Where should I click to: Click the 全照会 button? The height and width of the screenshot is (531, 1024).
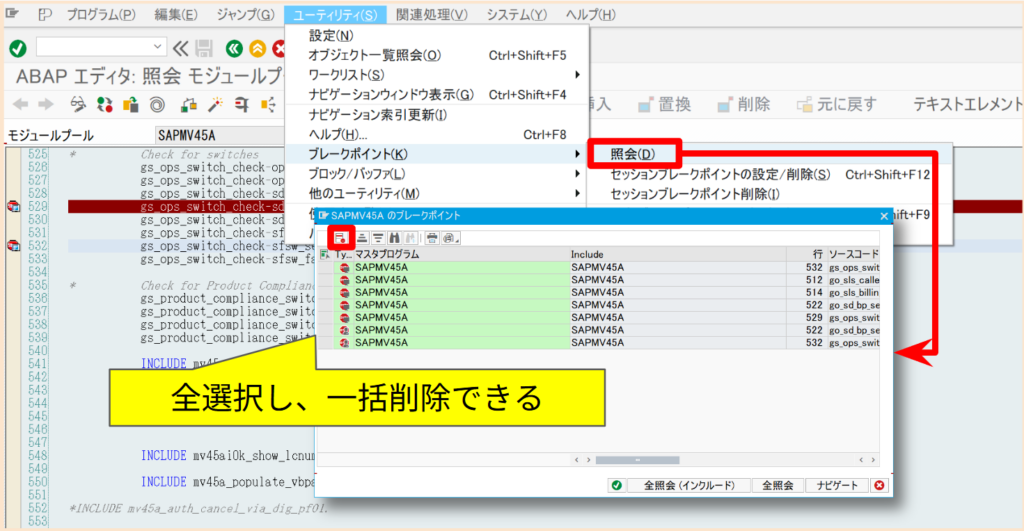777,485
